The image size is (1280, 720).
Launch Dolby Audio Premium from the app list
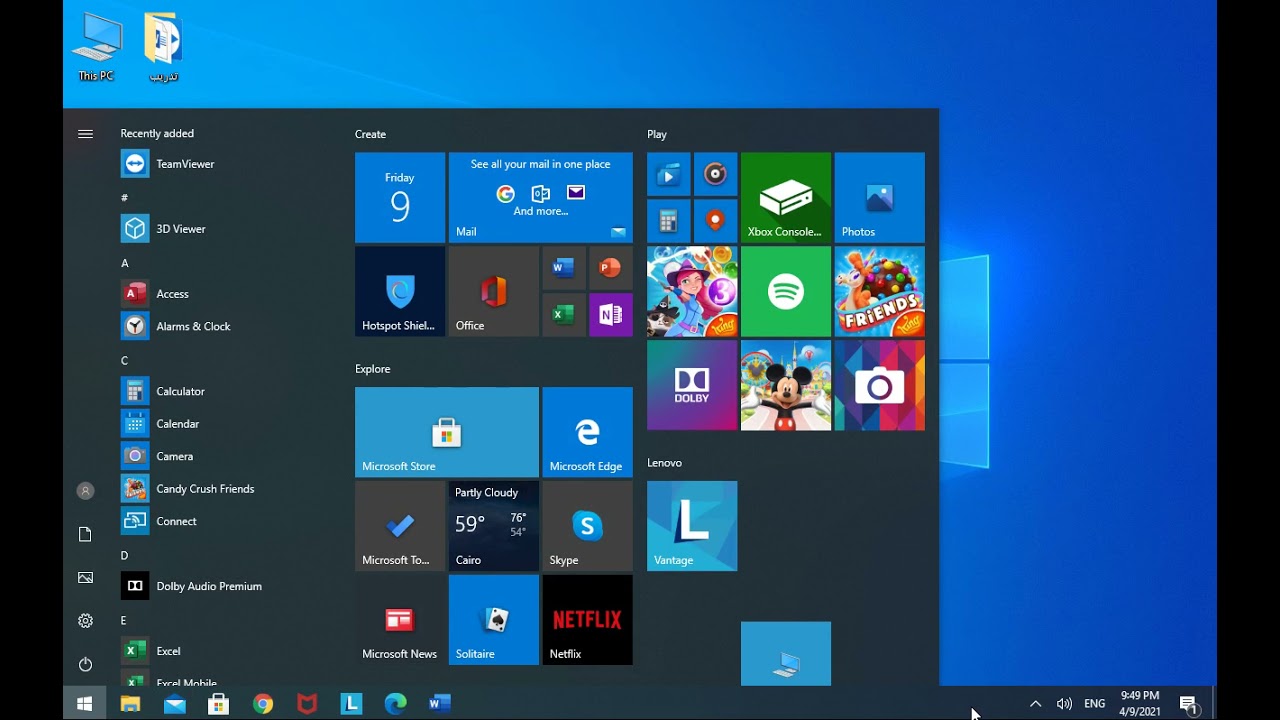229,586
